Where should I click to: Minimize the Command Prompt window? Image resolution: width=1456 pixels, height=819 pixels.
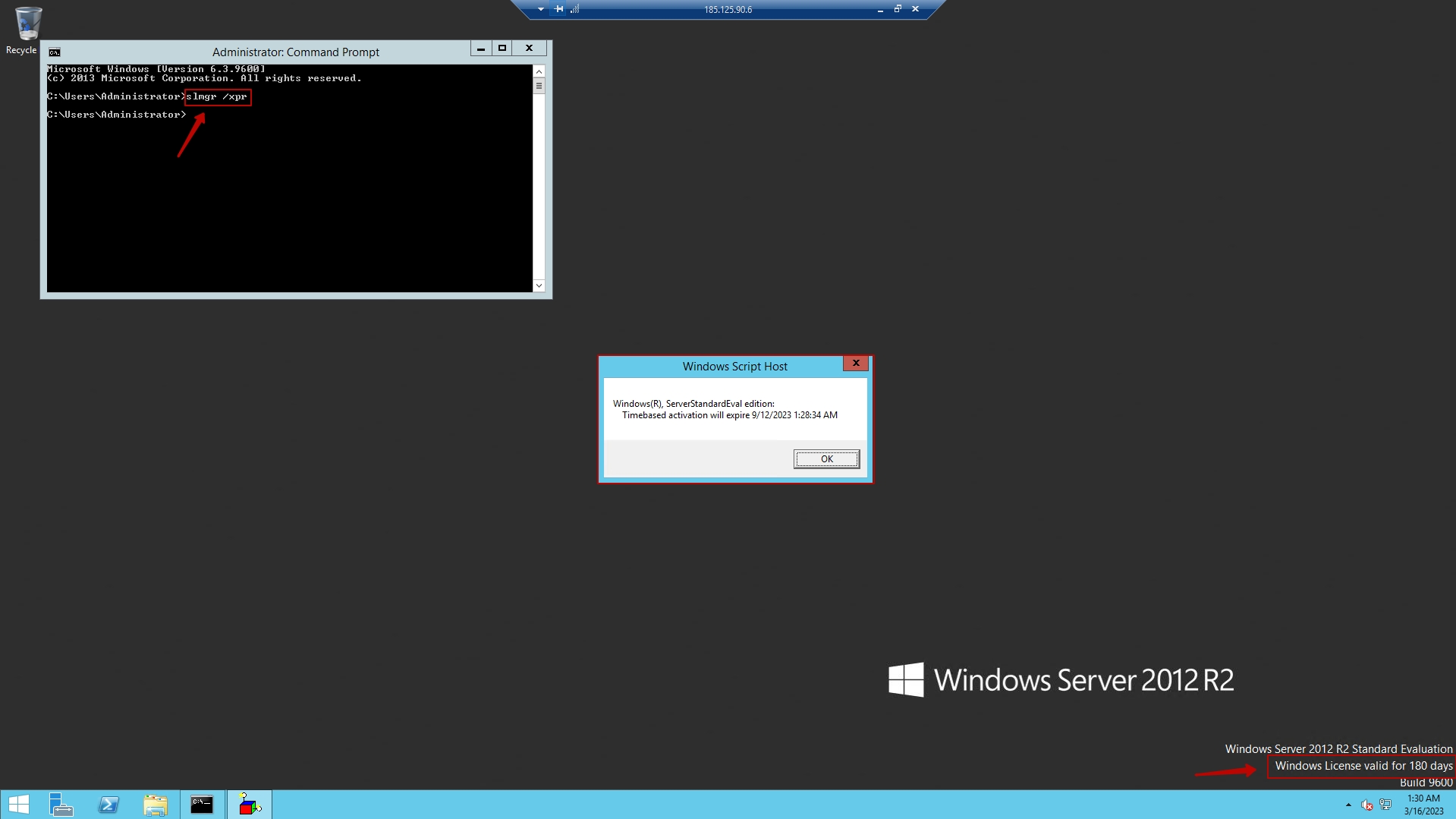[481, 49]
